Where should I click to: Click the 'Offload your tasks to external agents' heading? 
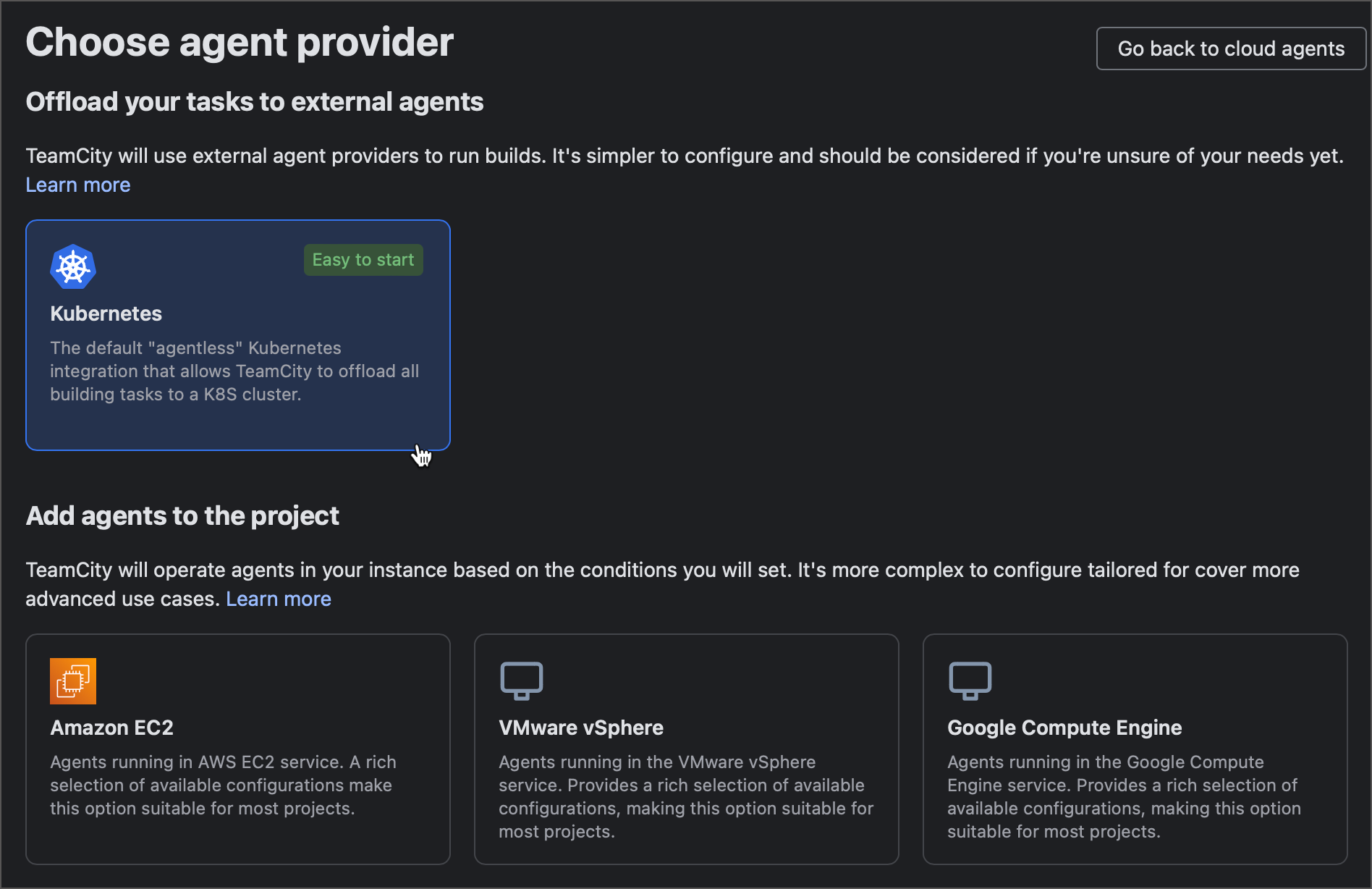click(x=254, y=101)
